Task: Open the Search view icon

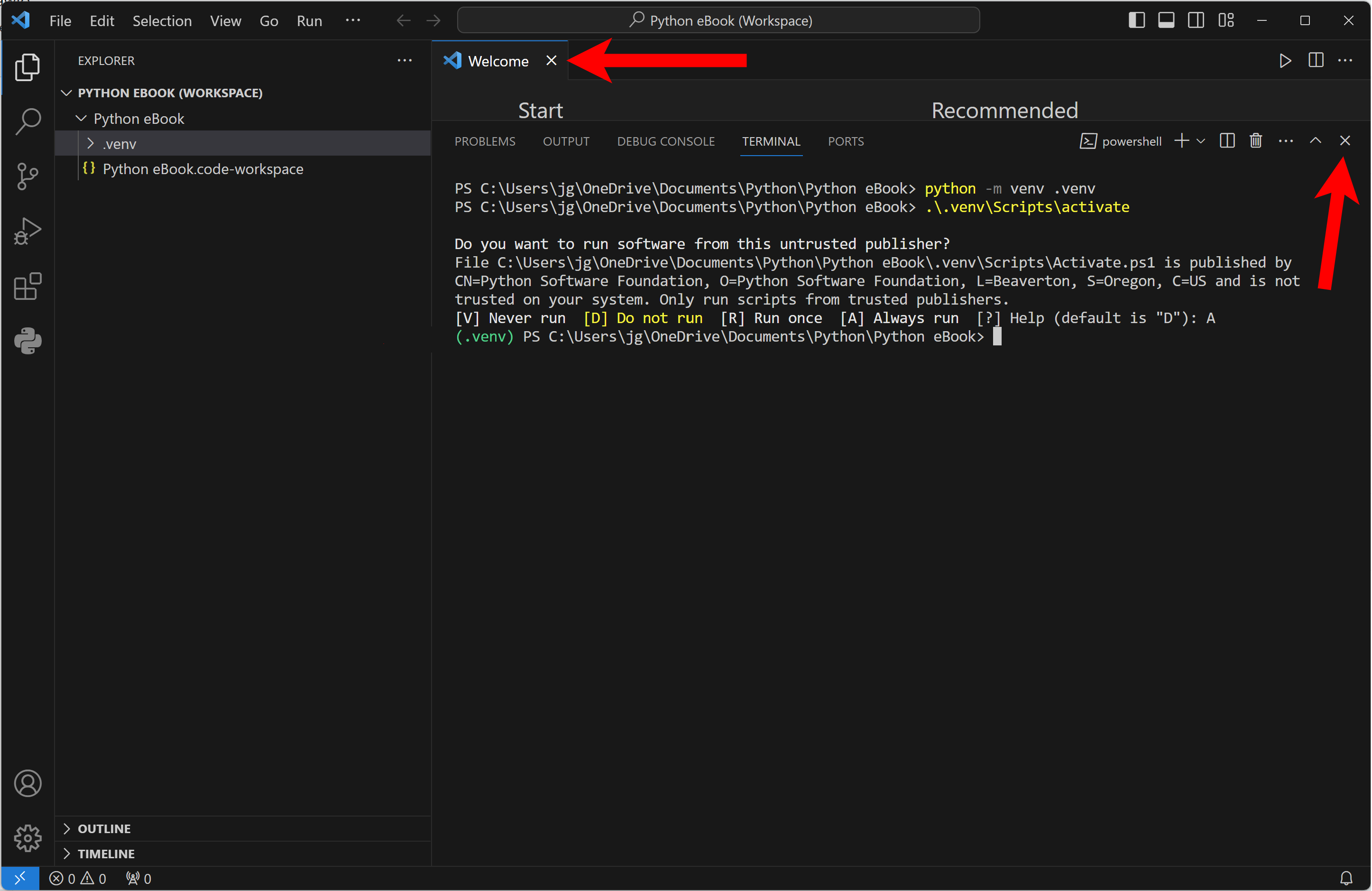Action: click(27, 121)
